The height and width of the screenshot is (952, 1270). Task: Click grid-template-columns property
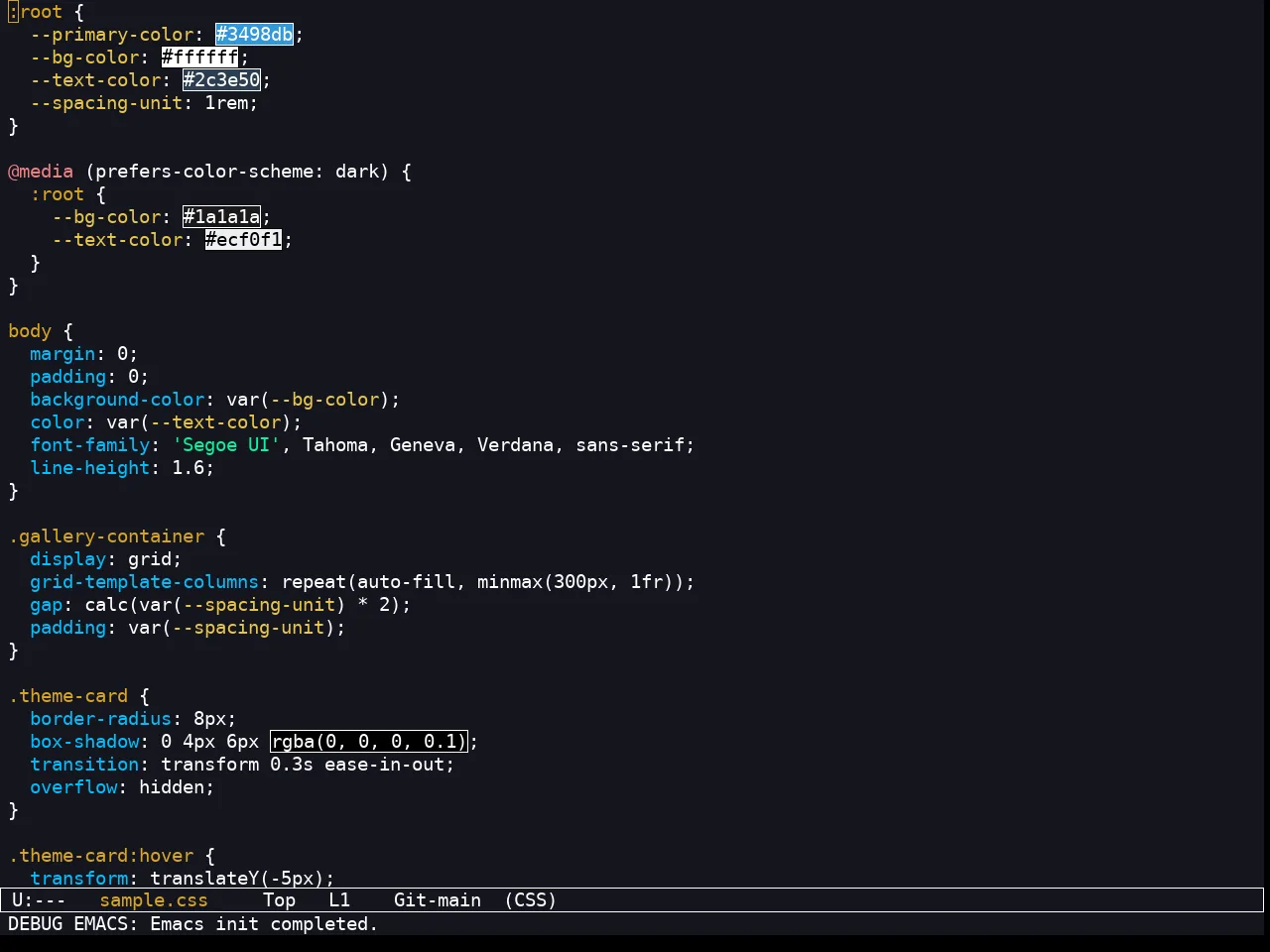145,582
